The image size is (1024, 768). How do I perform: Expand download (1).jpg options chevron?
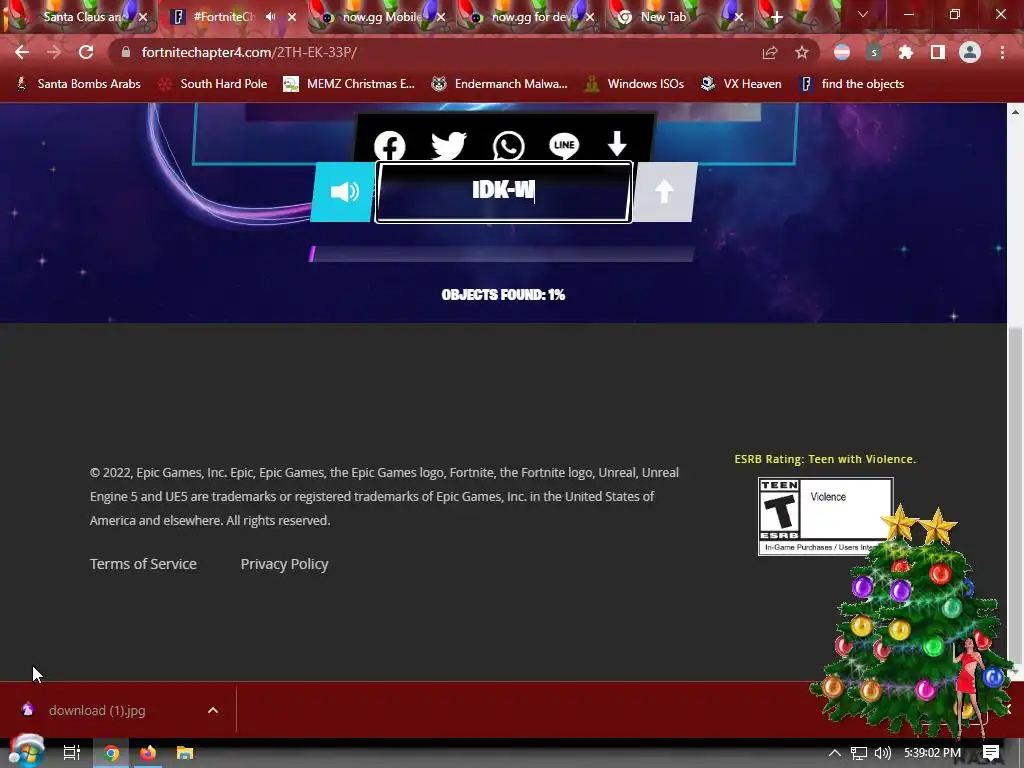point(213,710)
